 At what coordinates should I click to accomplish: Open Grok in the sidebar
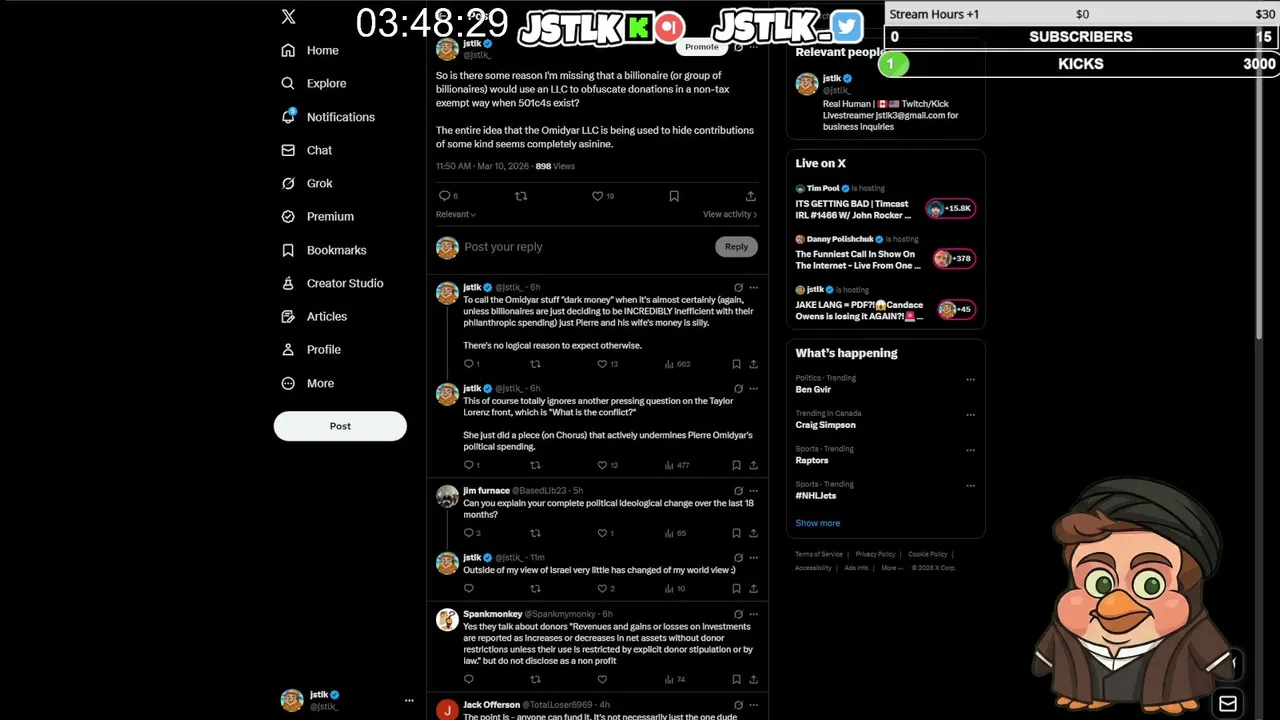(x=306, y=183)
